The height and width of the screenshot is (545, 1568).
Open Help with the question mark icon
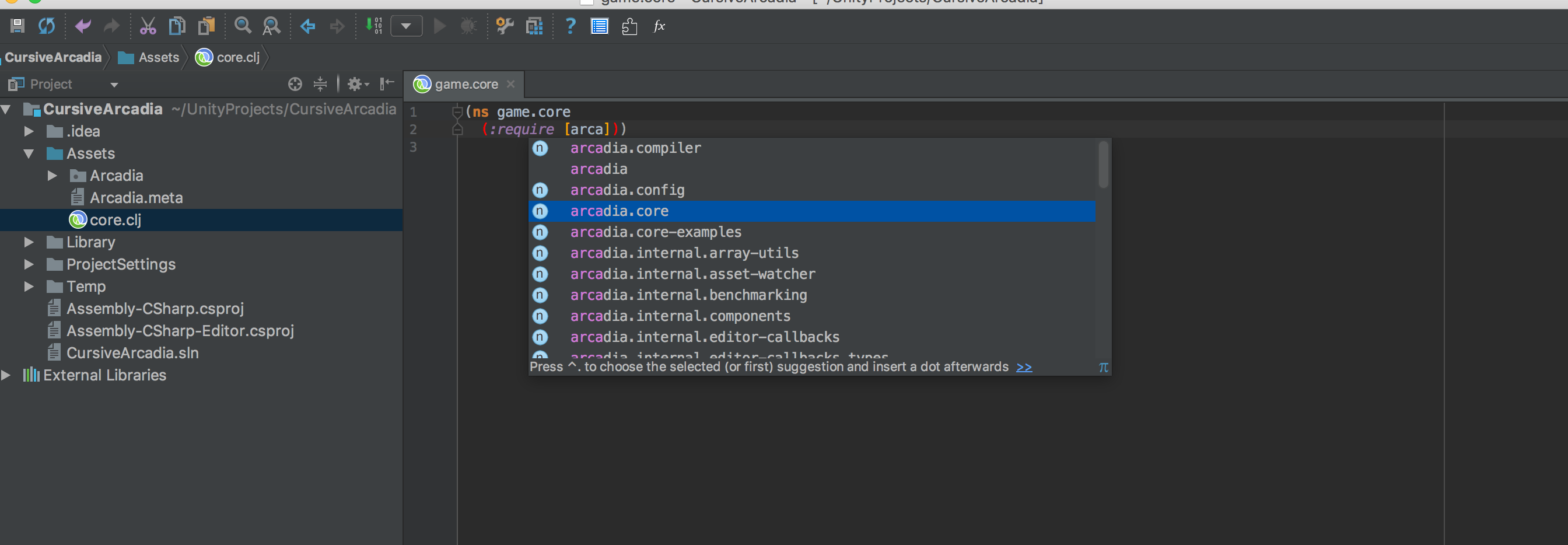click(x=570, y=26)
